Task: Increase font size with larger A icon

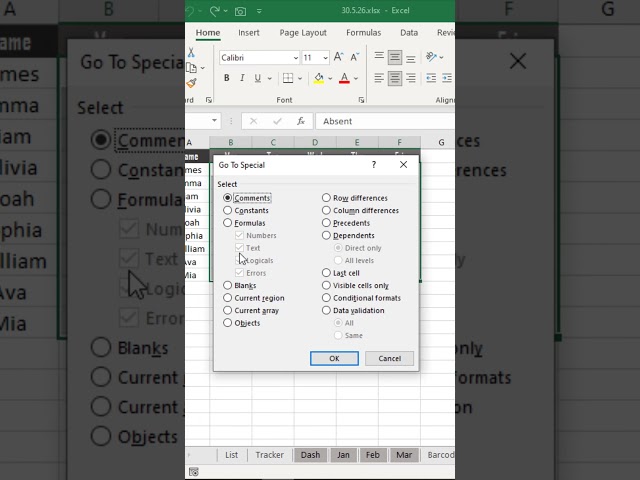Action: 339,57
